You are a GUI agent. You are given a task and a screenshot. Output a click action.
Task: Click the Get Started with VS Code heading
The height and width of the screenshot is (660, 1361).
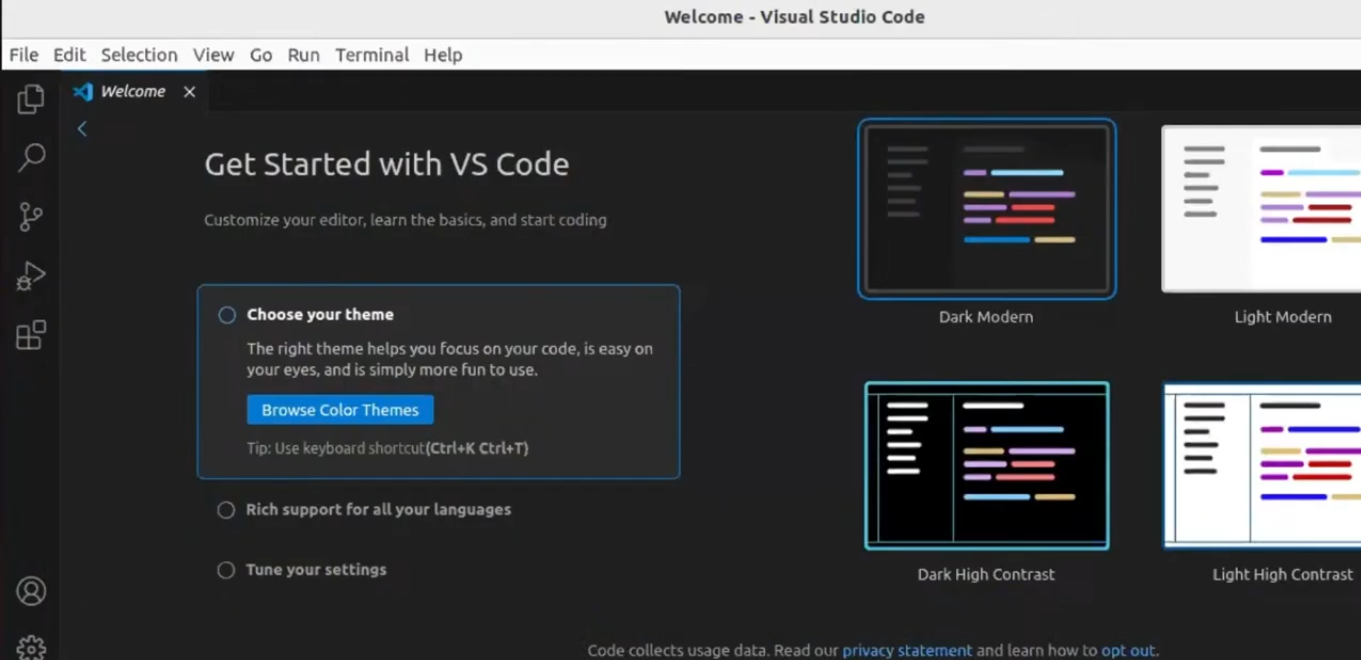coord(387,164)
